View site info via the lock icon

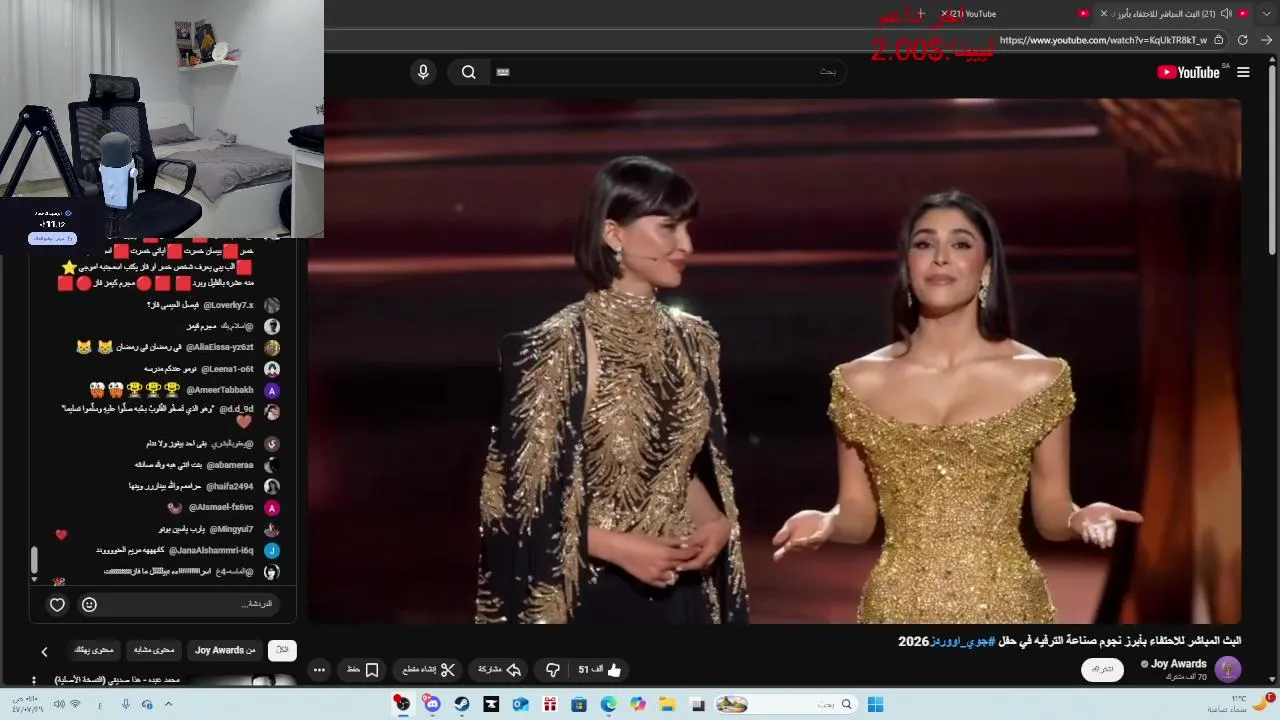tap(1218, 40)
